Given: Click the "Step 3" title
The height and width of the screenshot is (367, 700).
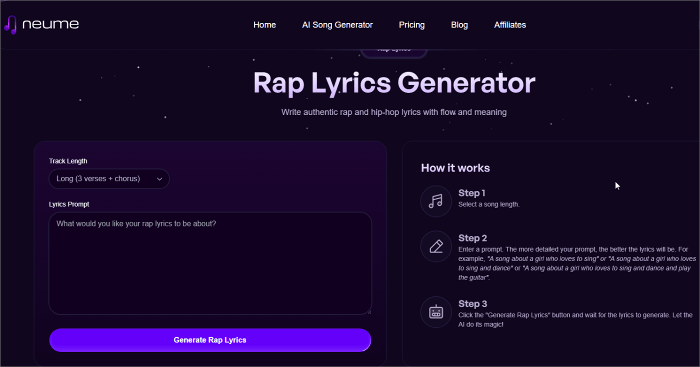Looking at the screenshot, I should coord(473,304).
